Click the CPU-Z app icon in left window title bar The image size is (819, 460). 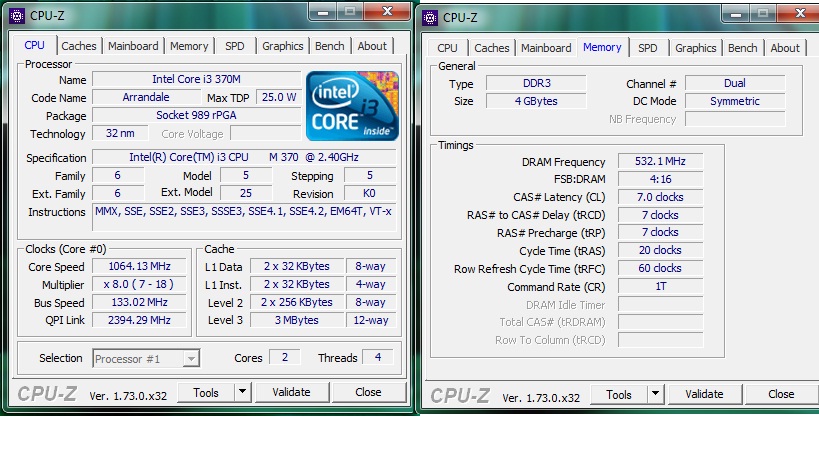17,16
